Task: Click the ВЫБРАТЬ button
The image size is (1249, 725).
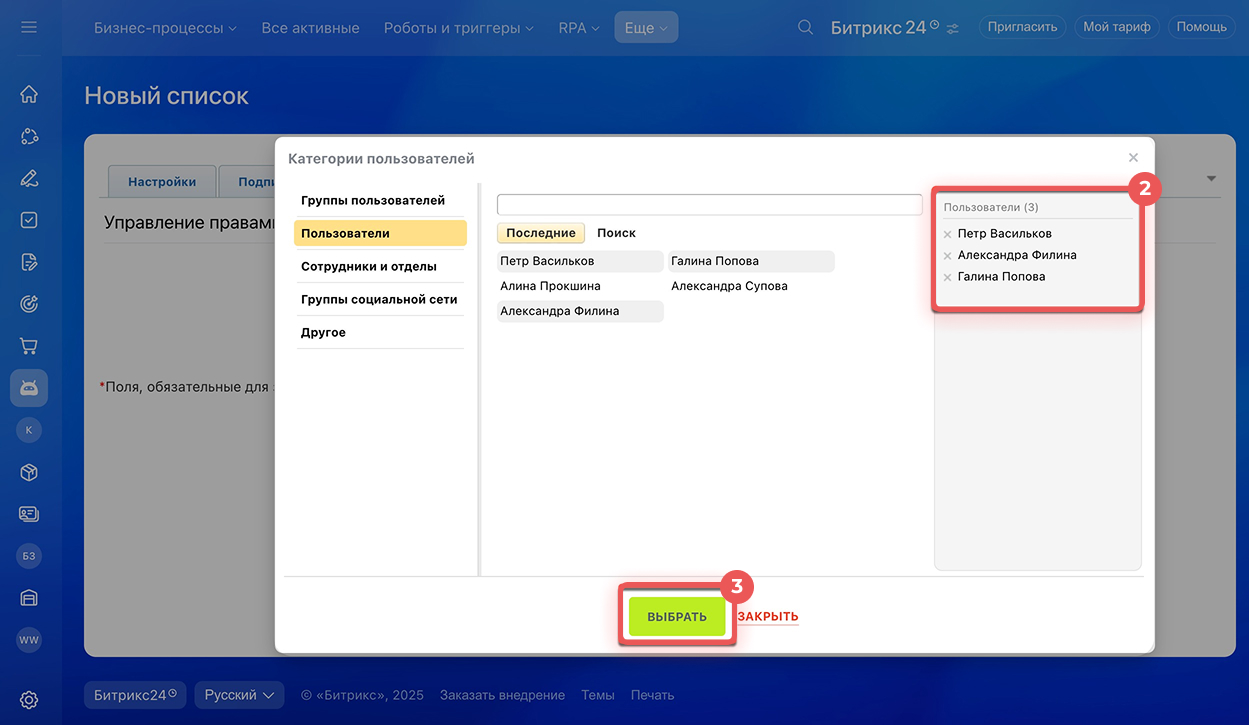Action: click(677, 617)
